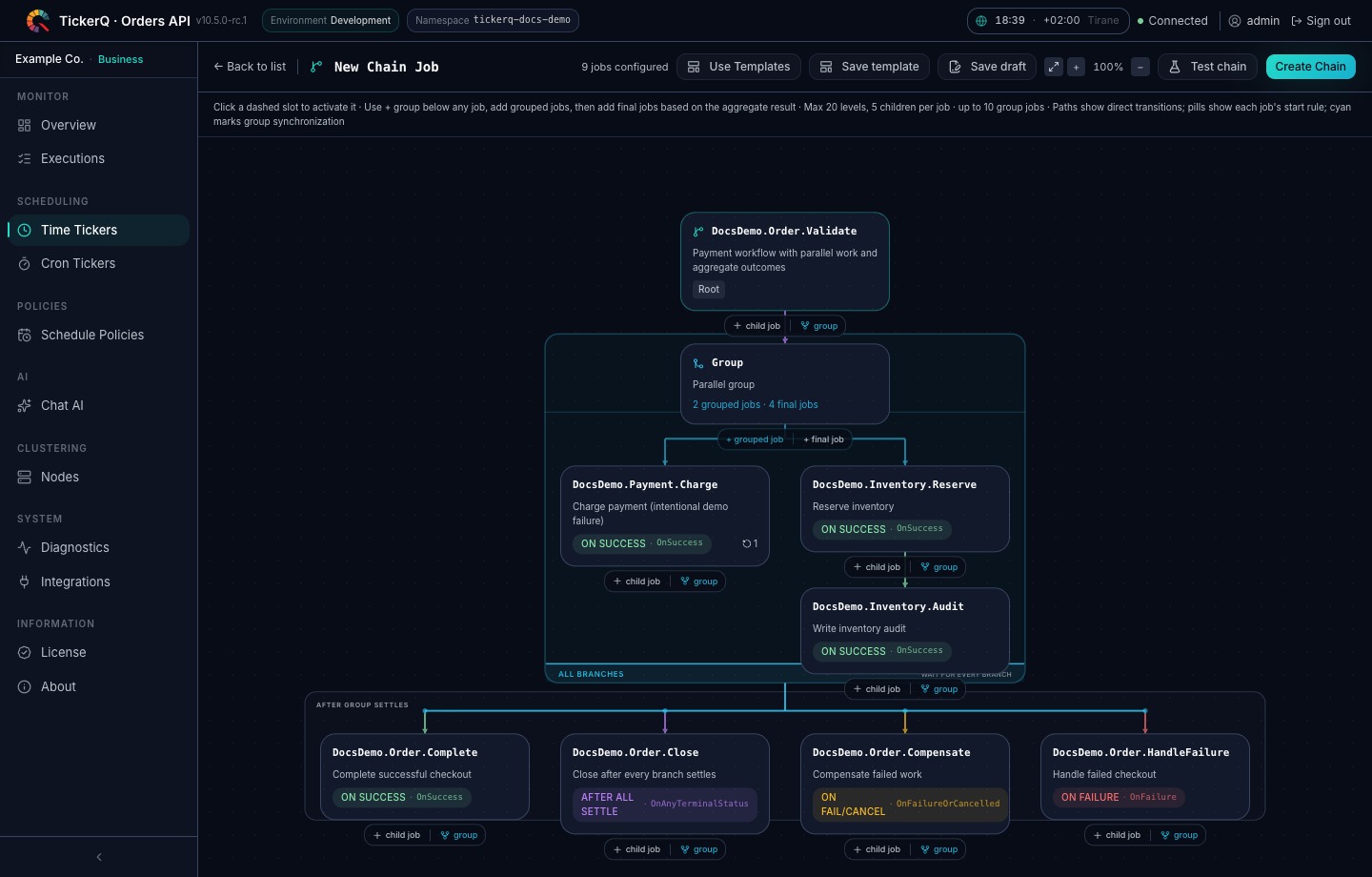Select Cron Tickers in the sidebar
The width and height of the screenshot is (1372, 877).
(99, 263)
